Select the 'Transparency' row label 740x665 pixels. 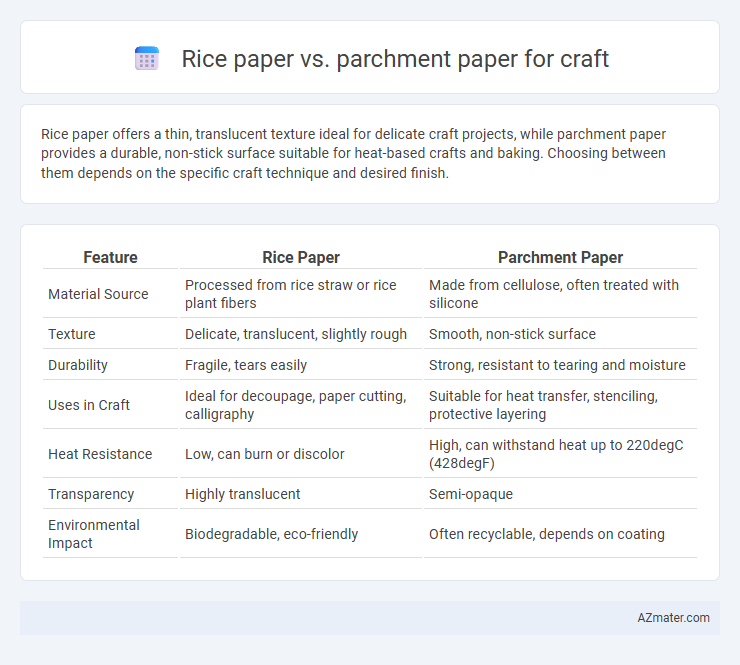(91, 494)
